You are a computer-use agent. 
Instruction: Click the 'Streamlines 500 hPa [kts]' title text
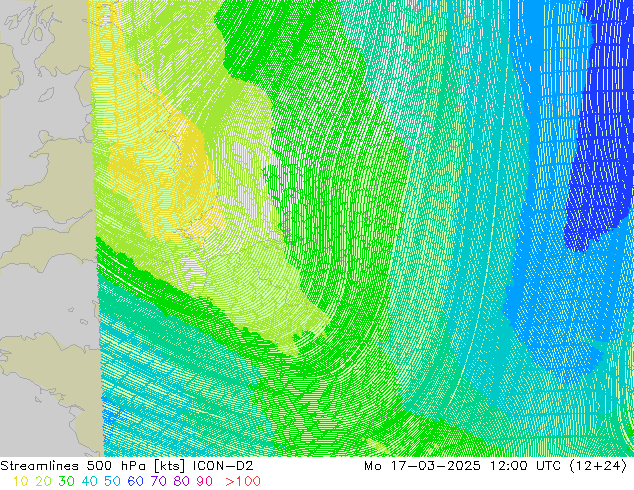click(x=93, y=466)
